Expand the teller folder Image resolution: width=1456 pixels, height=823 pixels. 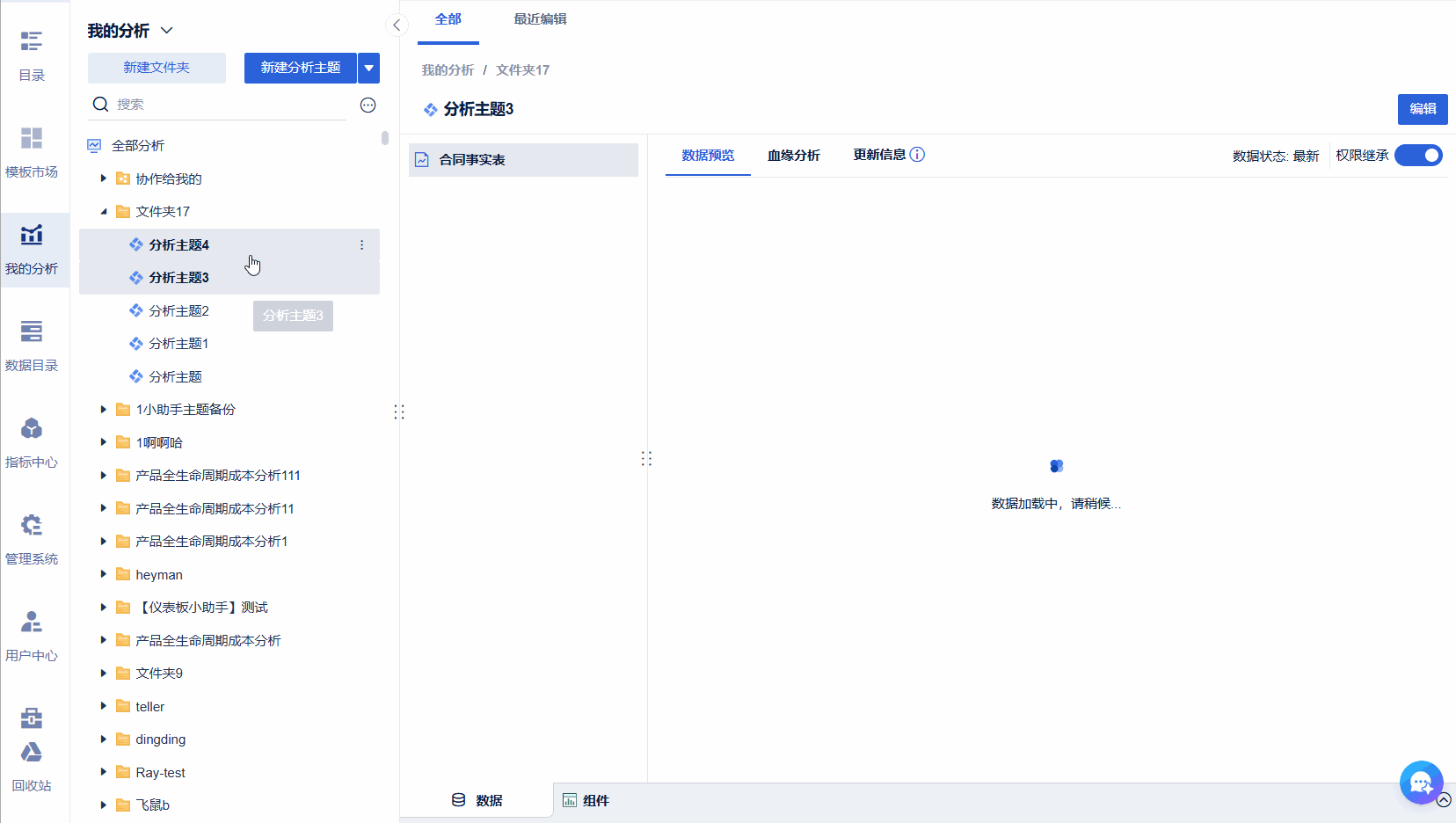pos(103,706)
